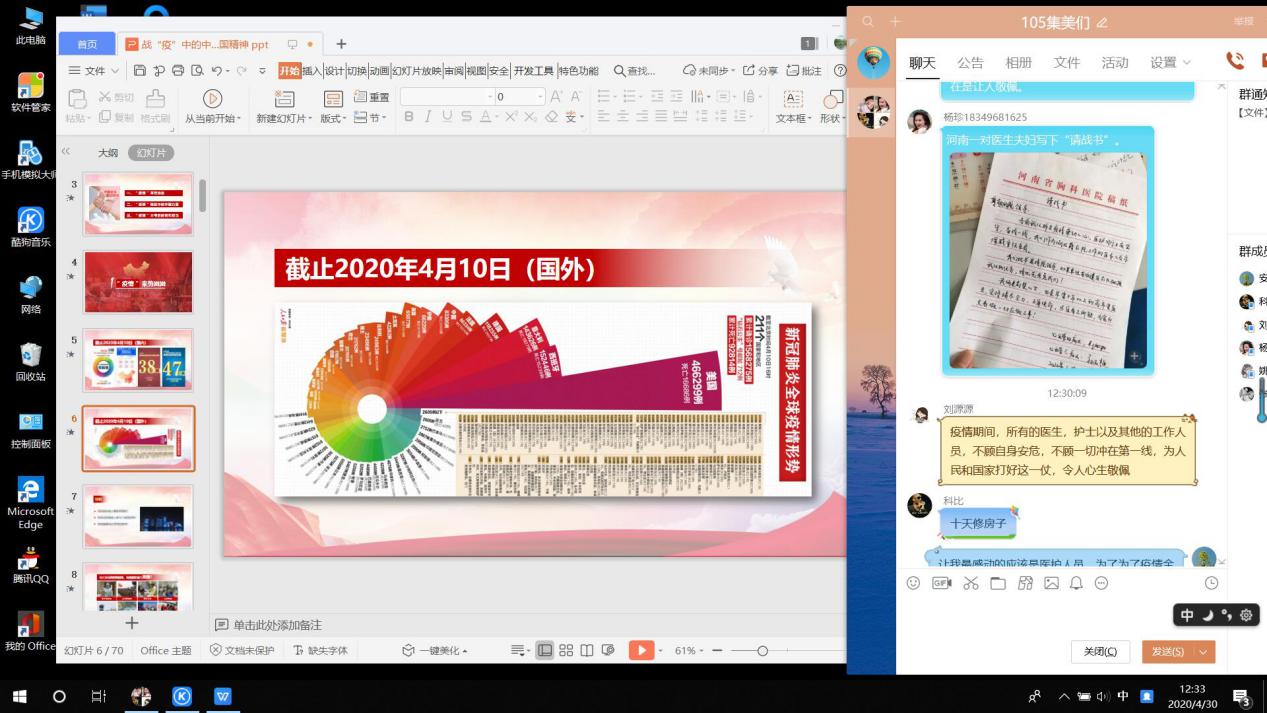Click the scissors screenshot icon in QQ

click(970, 583)
